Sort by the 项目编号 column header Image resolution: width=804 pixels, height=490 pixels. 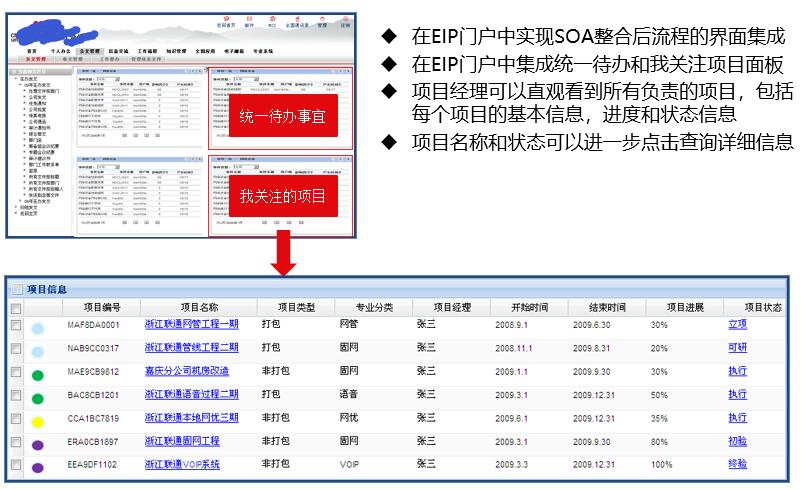point(102,308)
